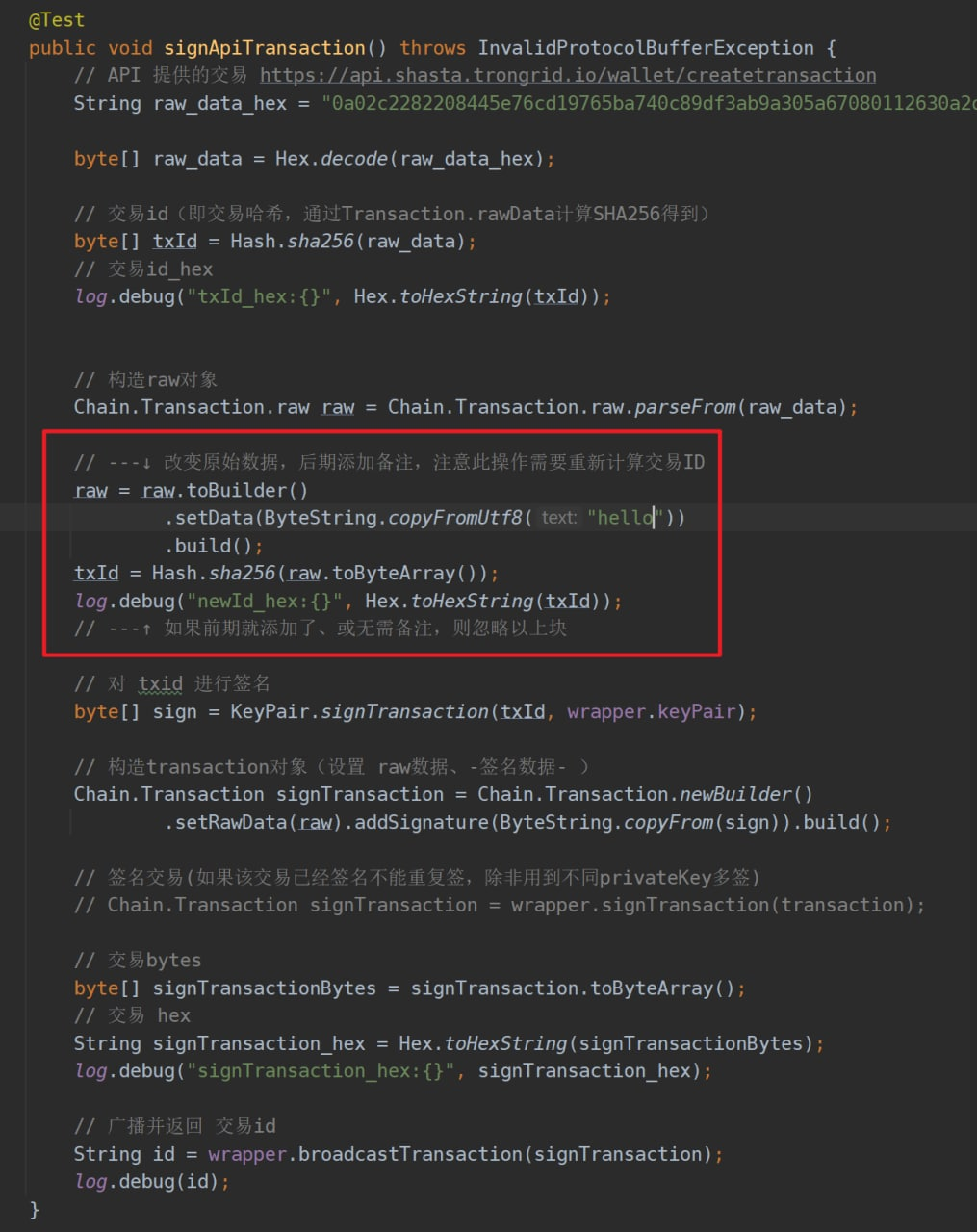The image size is (977, 1232).
Task: Click the decode method in Hex.decode
Action: pos(354,159)
